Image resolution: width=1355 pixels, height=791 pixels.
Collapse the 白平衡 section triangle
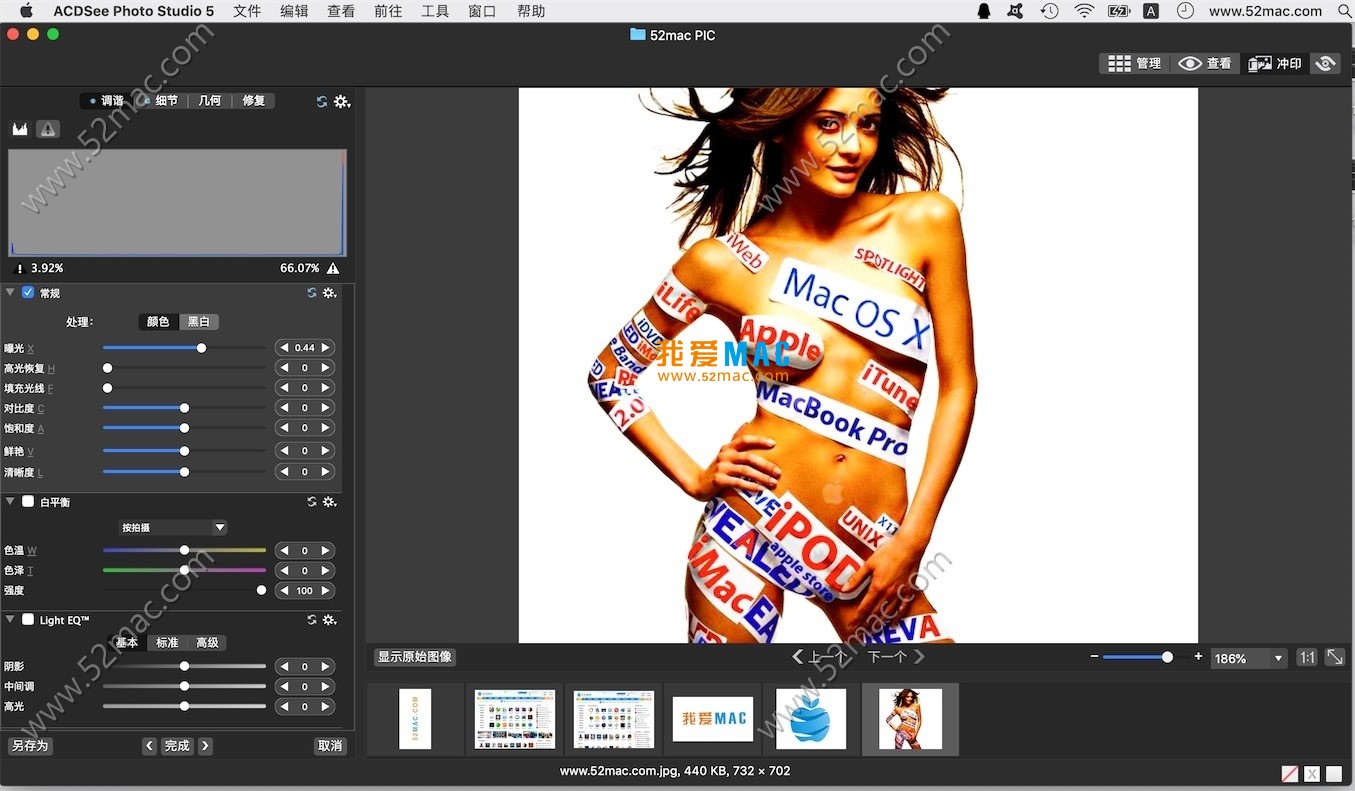[10, 502]
